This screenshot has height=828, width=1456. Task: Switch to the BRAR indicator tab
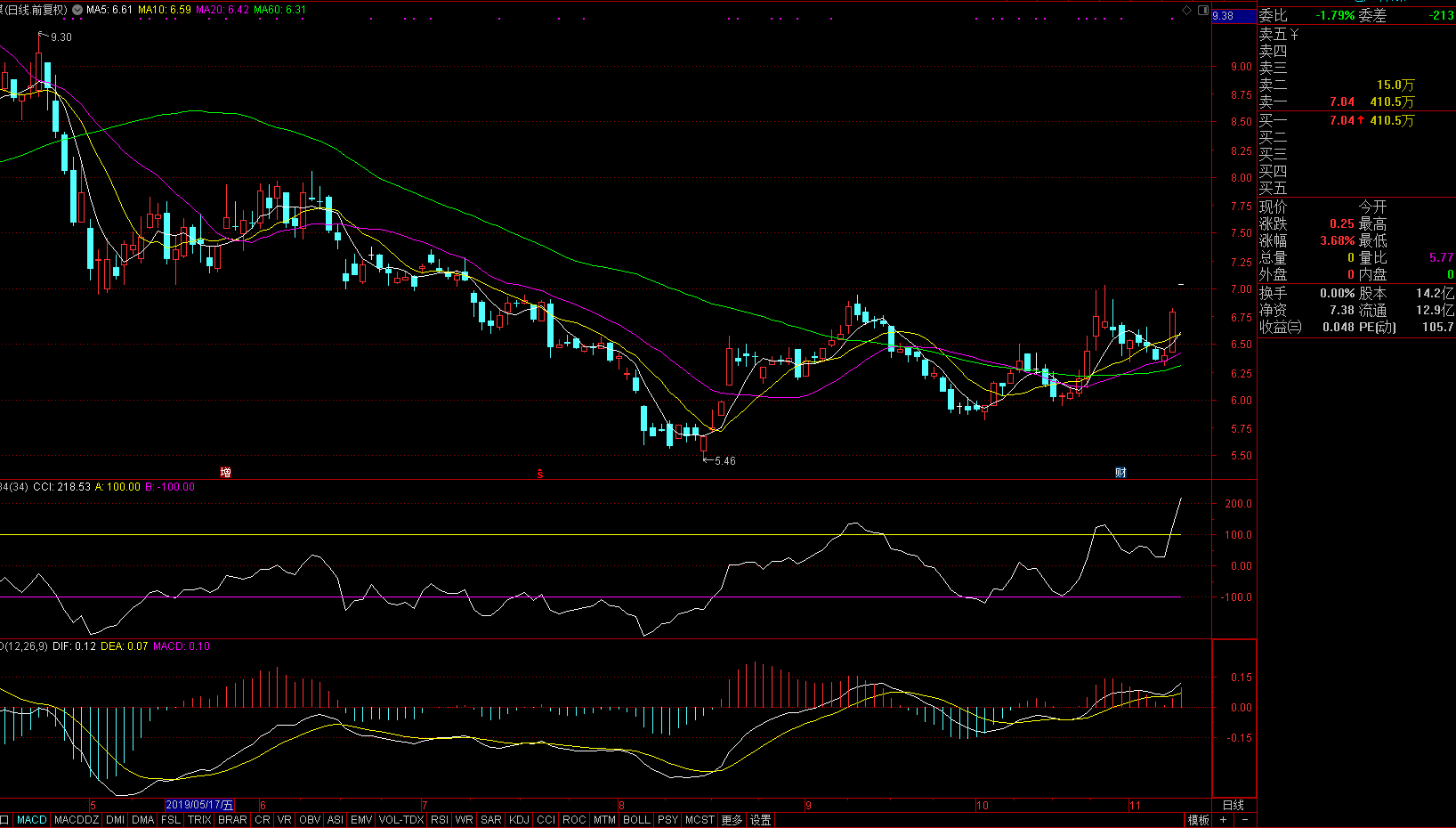tap(232, 820)
